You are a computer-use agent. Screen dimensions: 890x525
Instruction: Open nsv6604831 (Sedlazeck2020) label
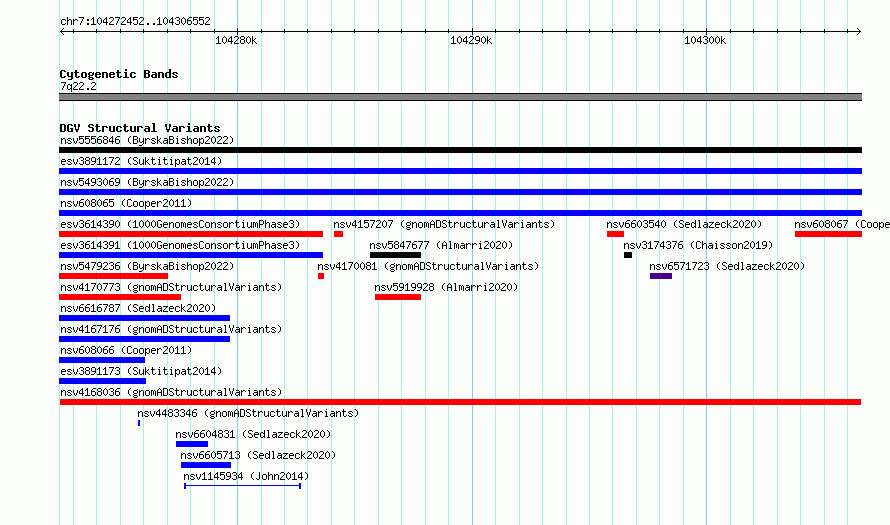tap(253, 434)
